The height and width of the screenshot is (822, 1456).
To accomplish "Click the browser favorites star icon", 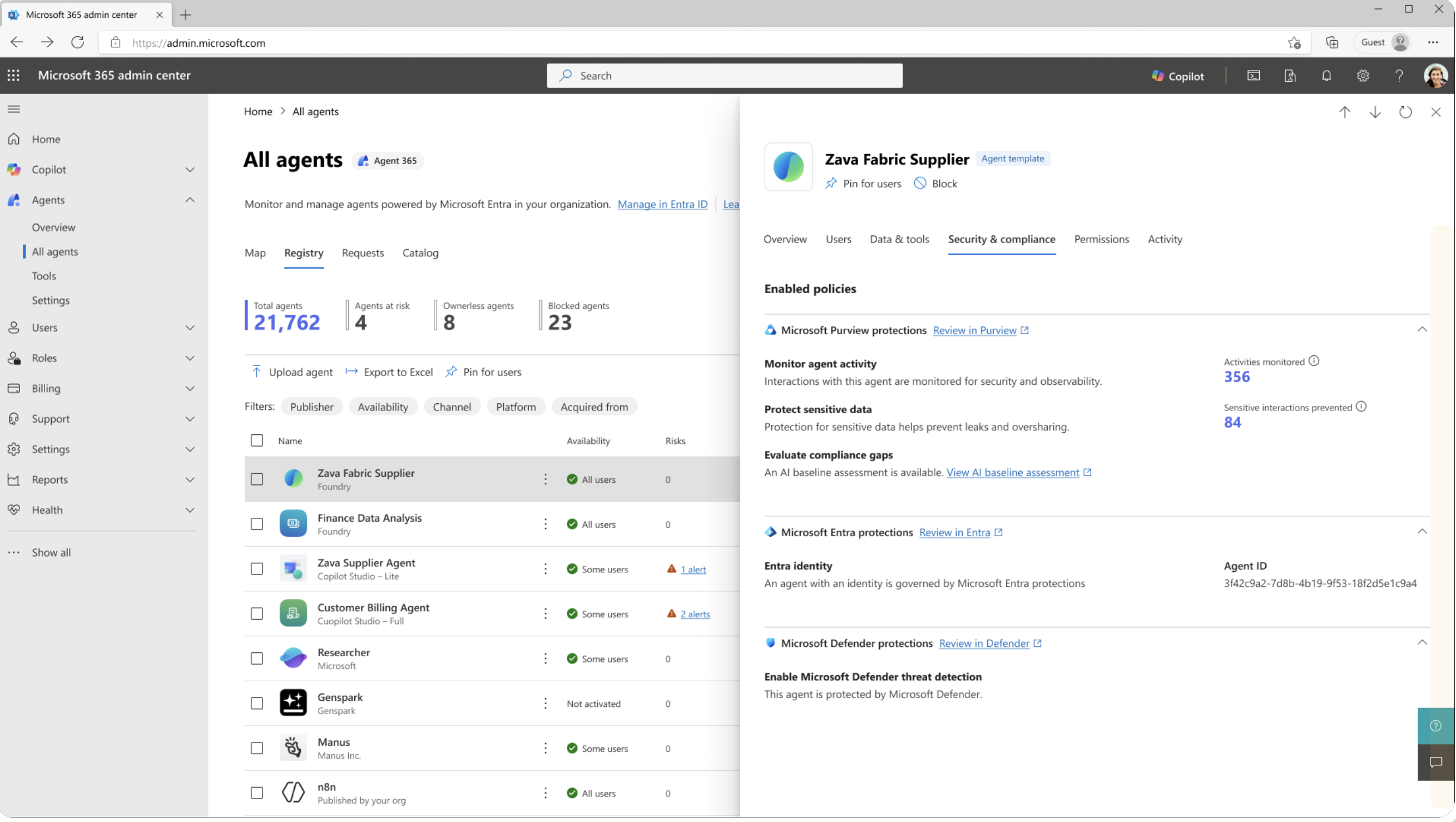I will [x=1294, y=43].
